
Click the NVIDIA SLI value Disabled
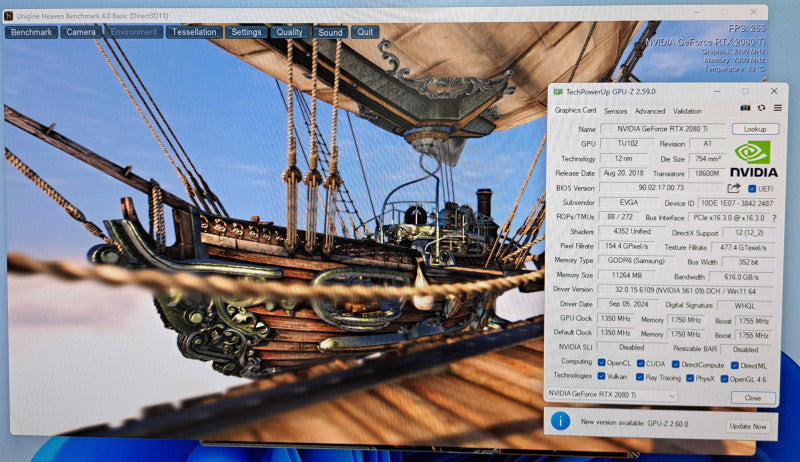click(631, 347)
